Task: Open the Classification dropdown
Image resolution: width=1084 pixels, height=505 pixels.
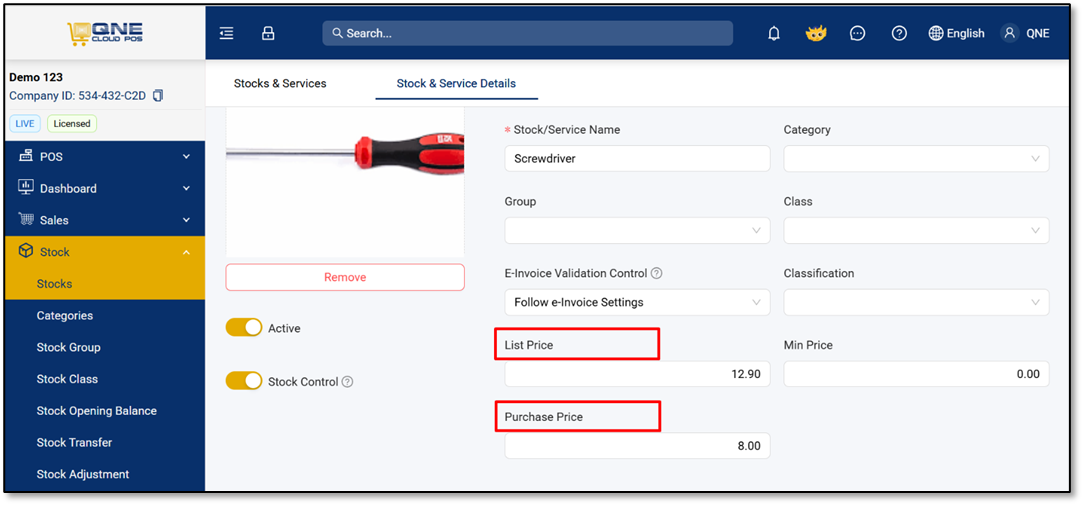Action: click(x=916, y=302)
